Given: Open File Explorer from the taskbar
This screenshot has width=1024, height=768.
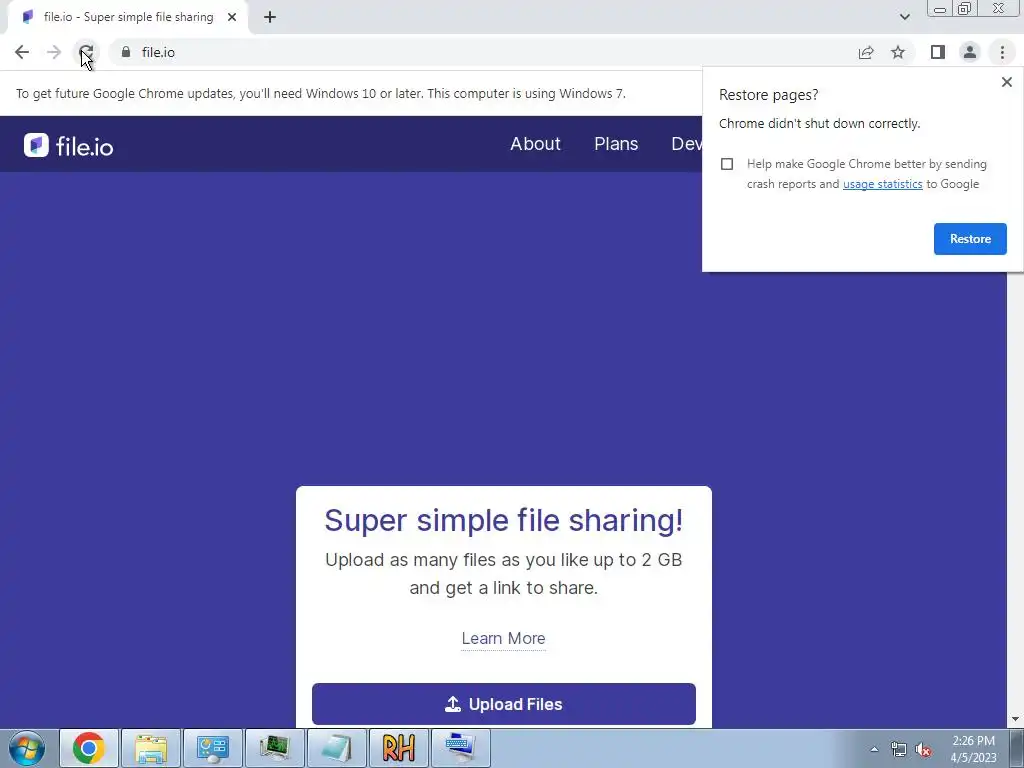Looking at the screenshot, I should click(151, 748).
